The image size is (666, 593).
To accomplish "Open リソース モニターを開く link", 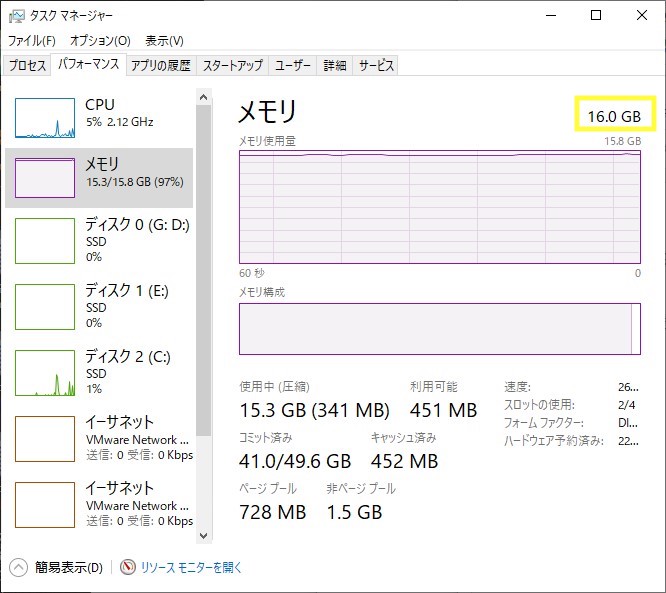I will click(x=191, y=568).
